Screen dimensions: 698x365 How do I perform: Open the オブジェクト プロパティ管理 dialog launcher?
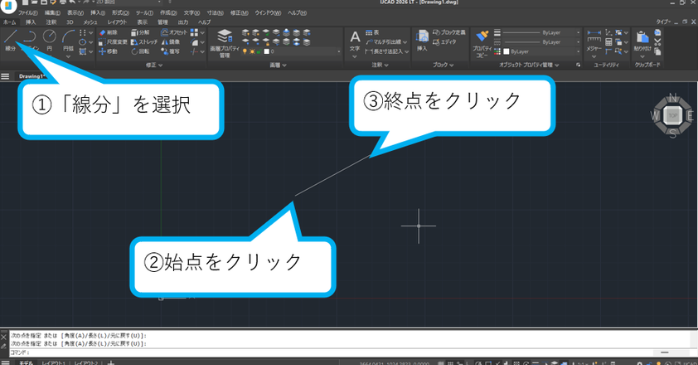point(578,65)
